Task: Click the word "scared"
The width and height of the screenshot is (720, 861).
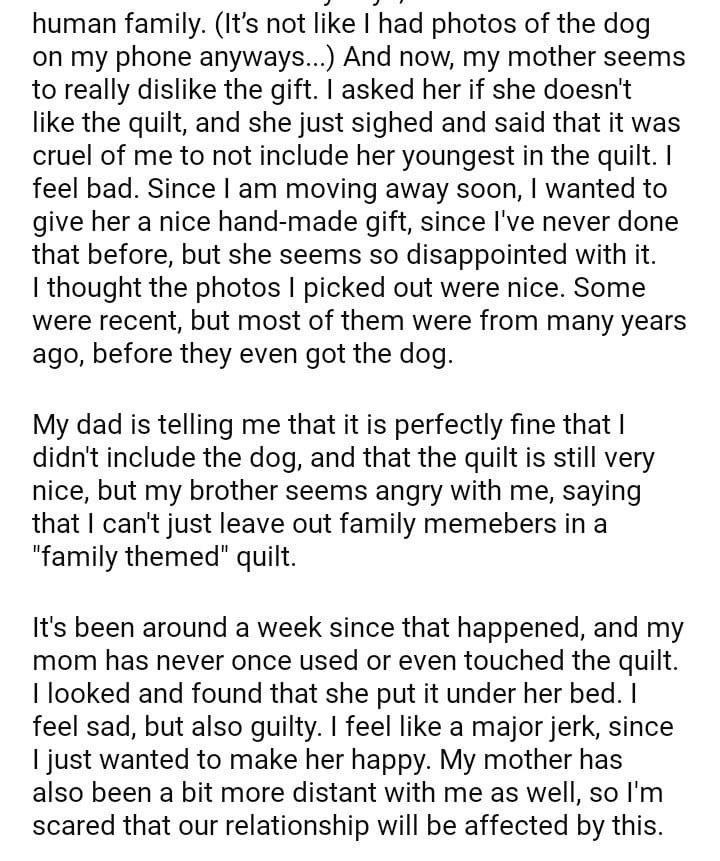Action: (70, 826)
